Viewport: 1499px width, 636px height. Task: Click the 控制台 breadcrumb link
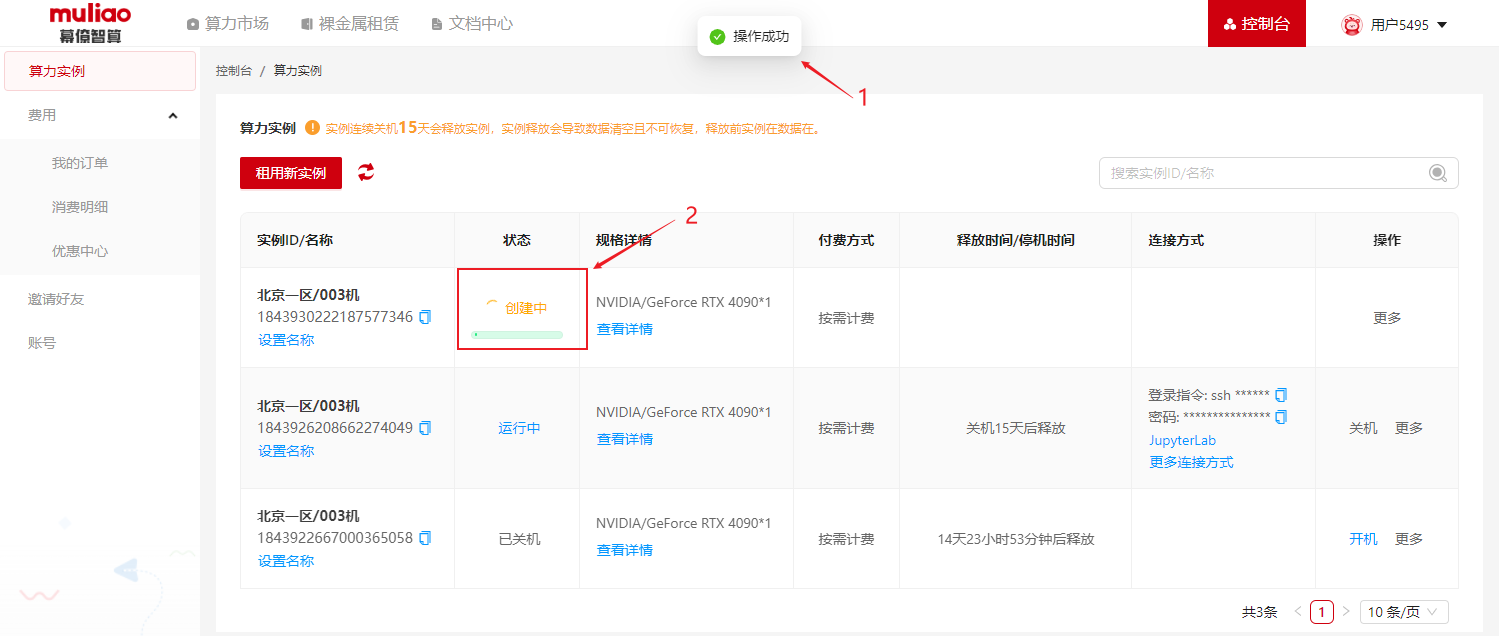234,71
